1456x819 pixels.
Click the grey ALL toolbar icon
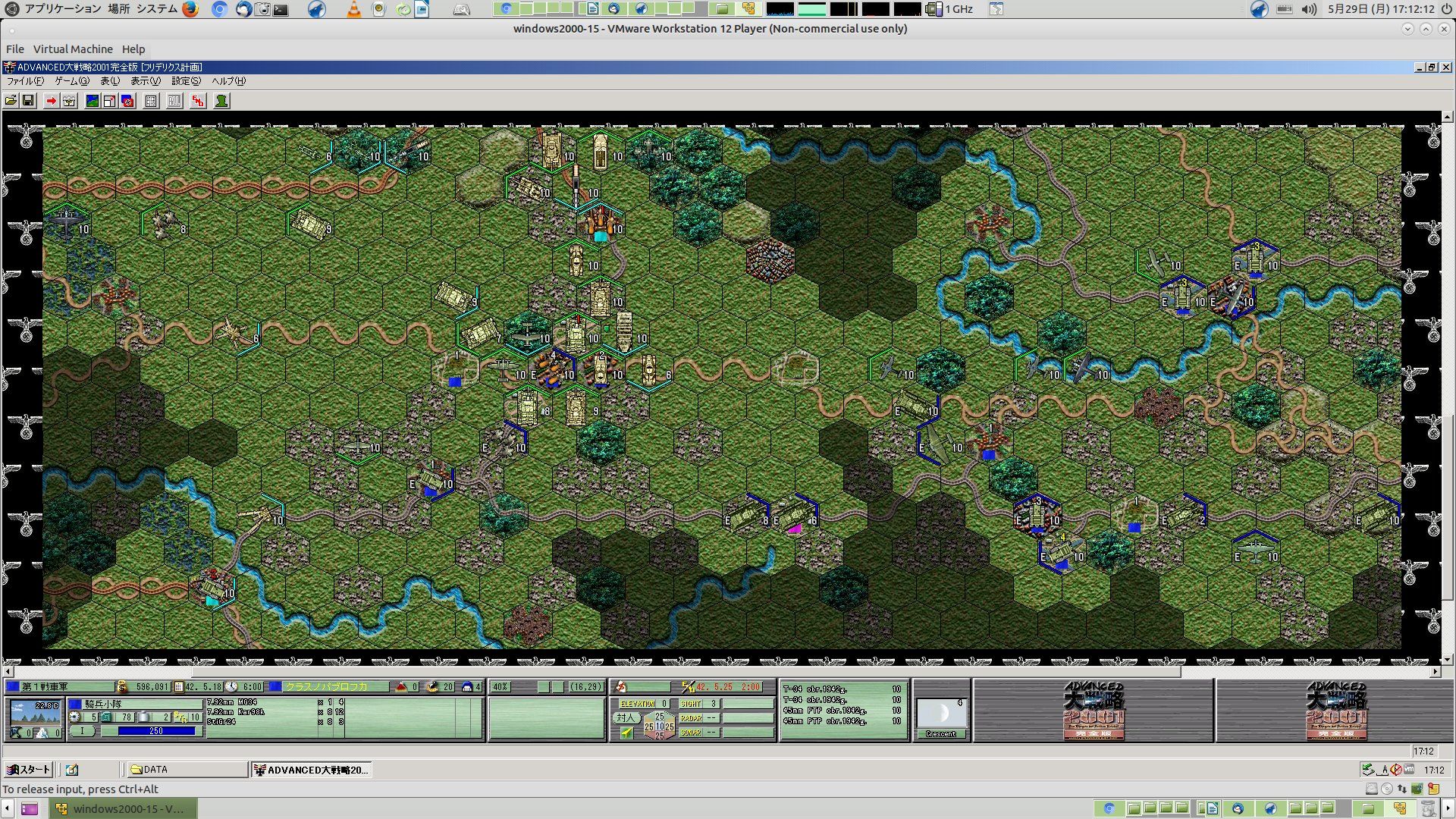tap(174, 101)
